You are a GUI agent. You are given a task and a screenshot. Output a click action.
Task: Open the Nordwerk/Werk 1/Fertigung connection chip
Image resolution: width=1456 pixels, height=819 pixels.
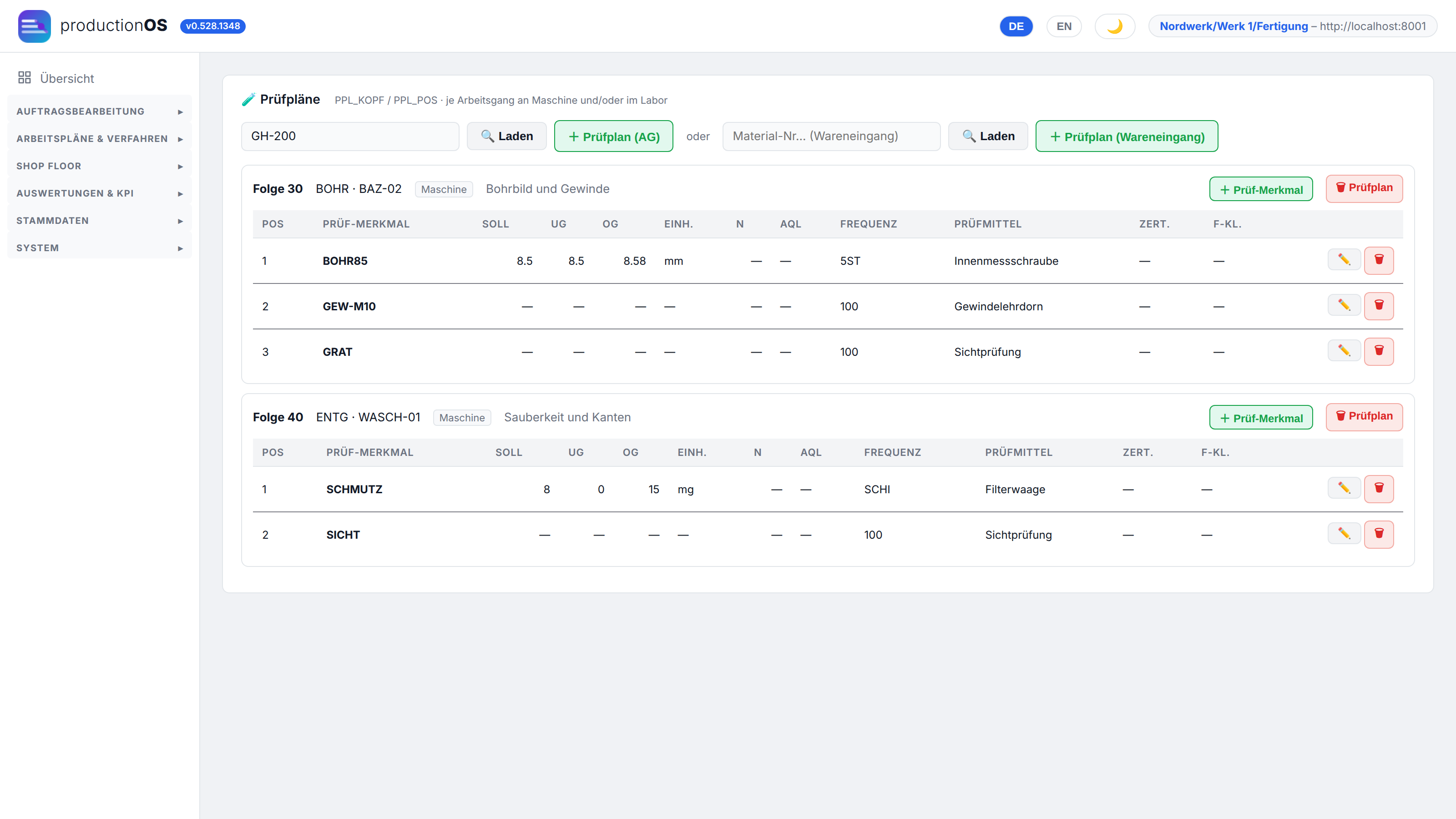[x=1293, y=26]
